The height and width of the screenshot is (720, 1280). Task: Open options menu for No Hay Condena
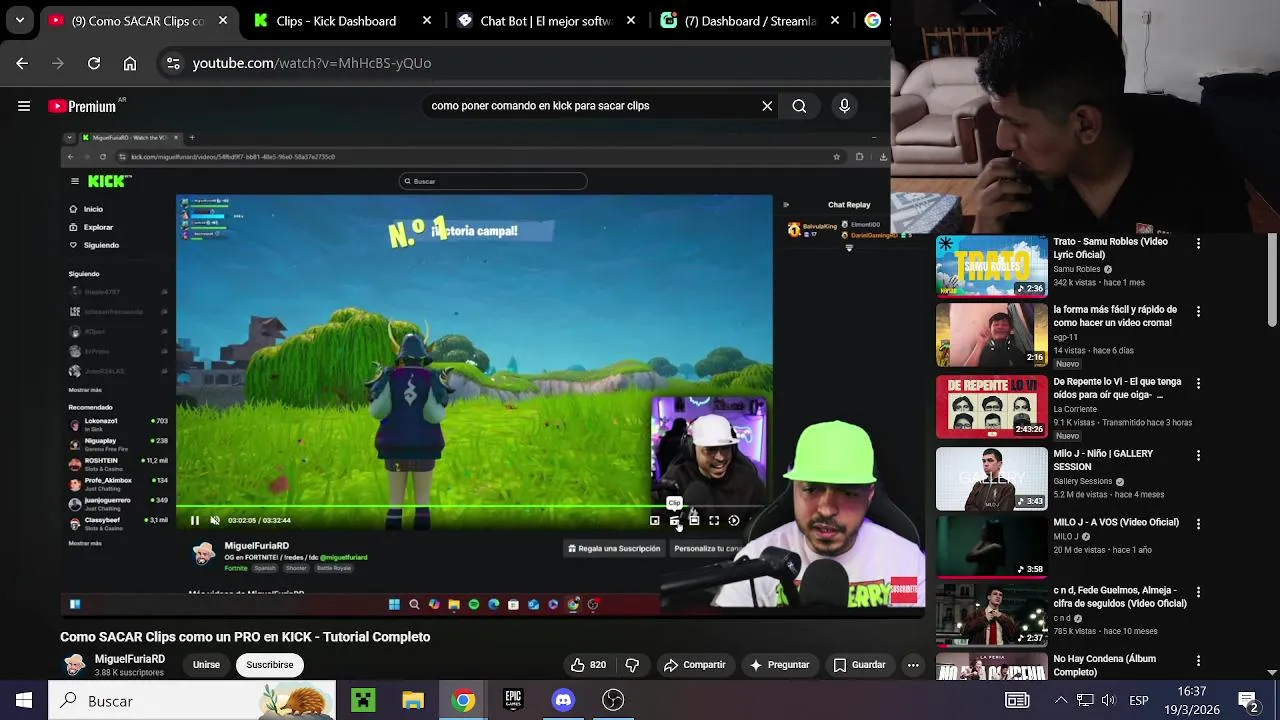point(1198,660)
